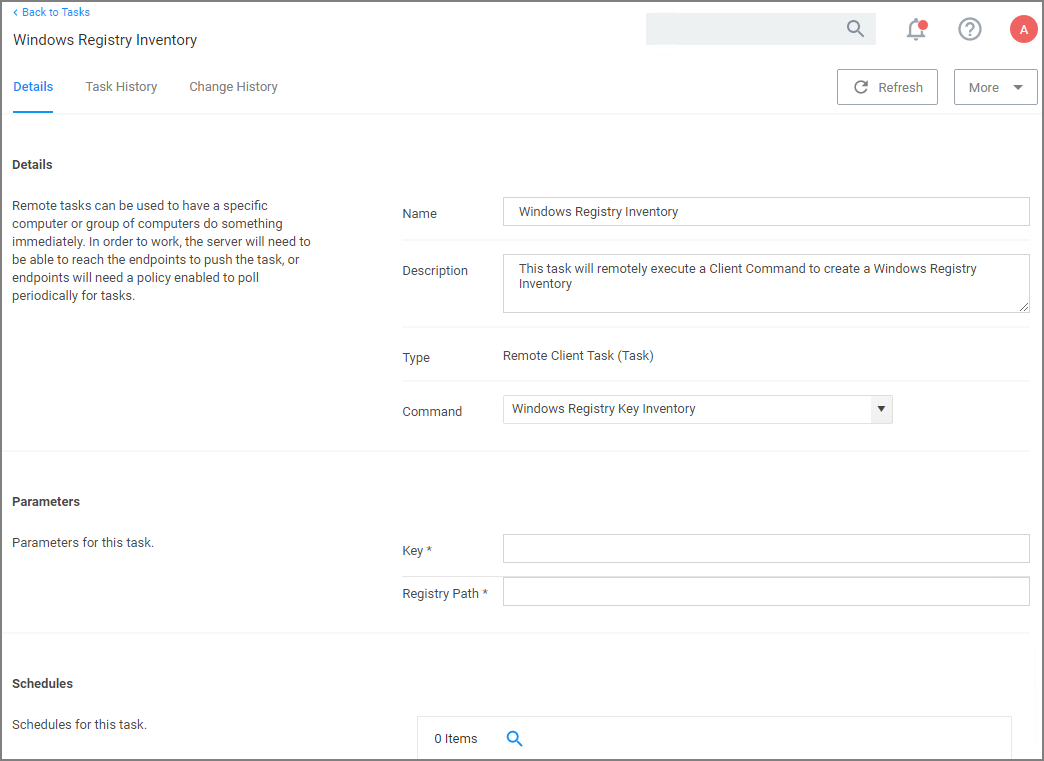Open the user avatar 'A' menu
The height and width of the screenshot is (761, 1044).
[x=1023, y=29]
